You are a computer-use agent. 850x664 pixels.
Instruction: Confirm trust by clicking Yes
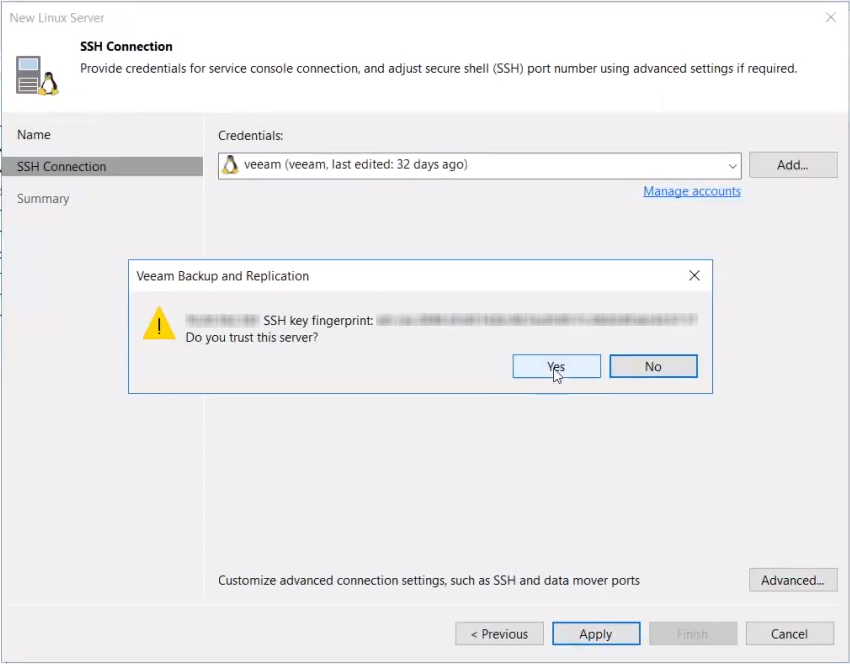coord(556,366)
